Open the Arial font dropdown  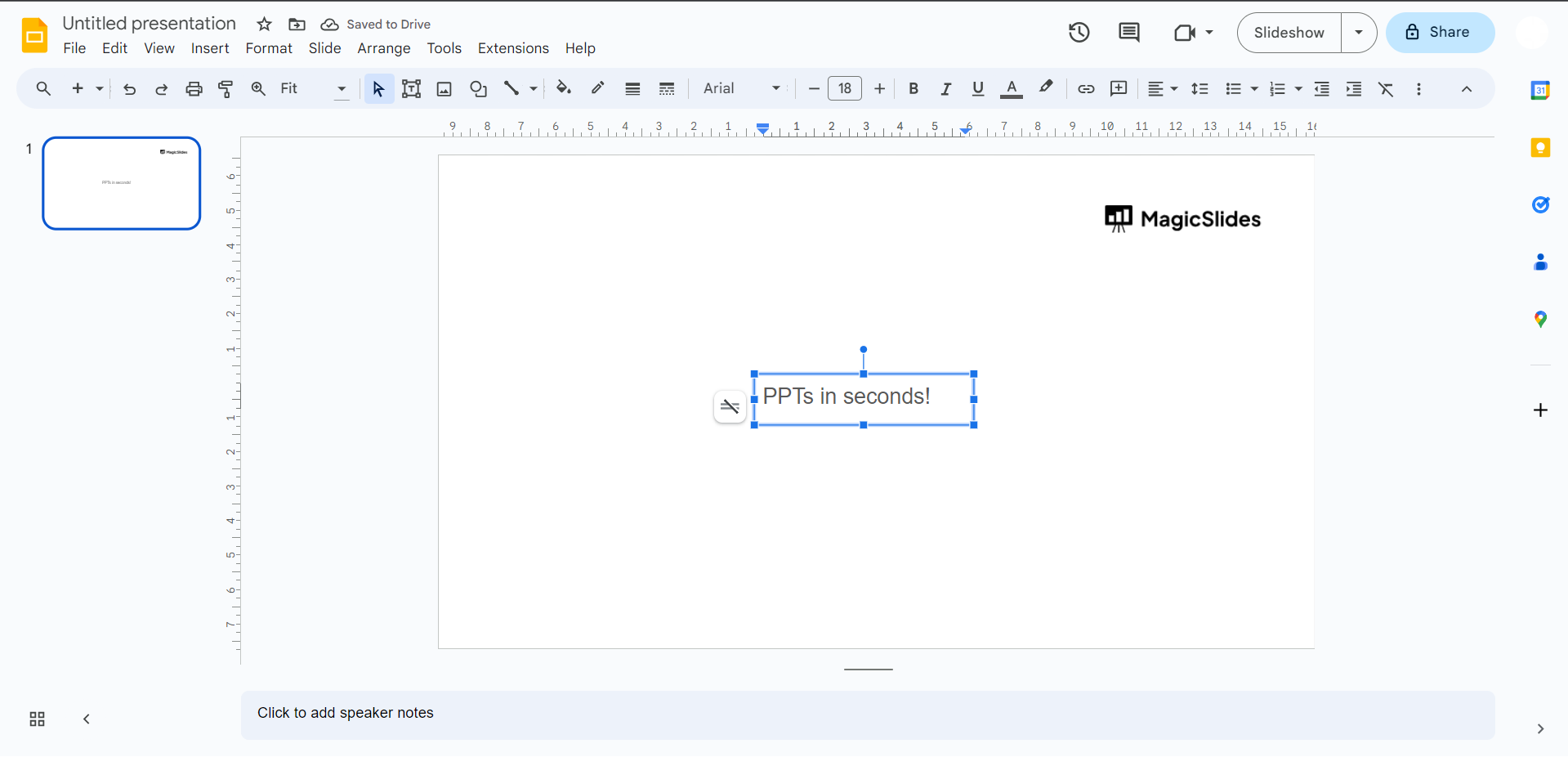742,88
